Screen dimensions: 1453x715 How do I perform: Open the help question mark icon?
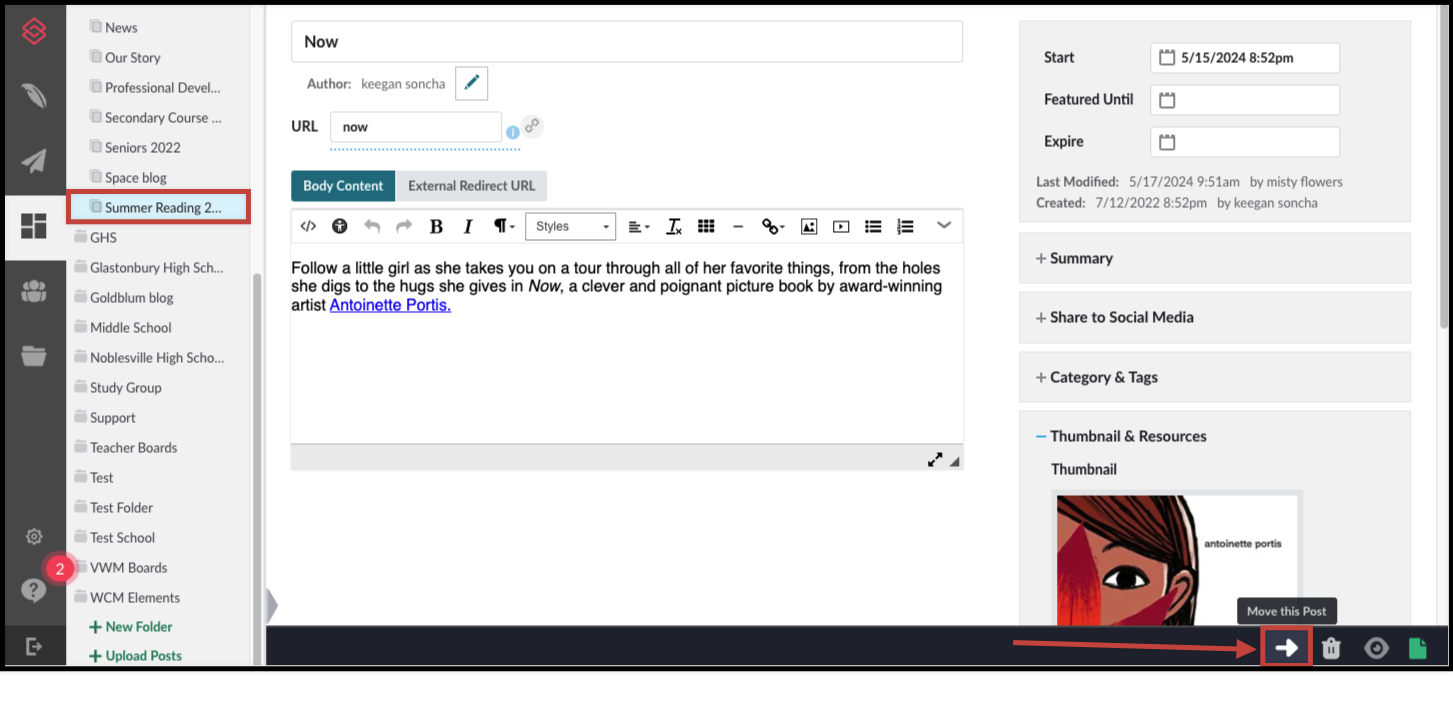pyautogui.click(x=34, y=590)
